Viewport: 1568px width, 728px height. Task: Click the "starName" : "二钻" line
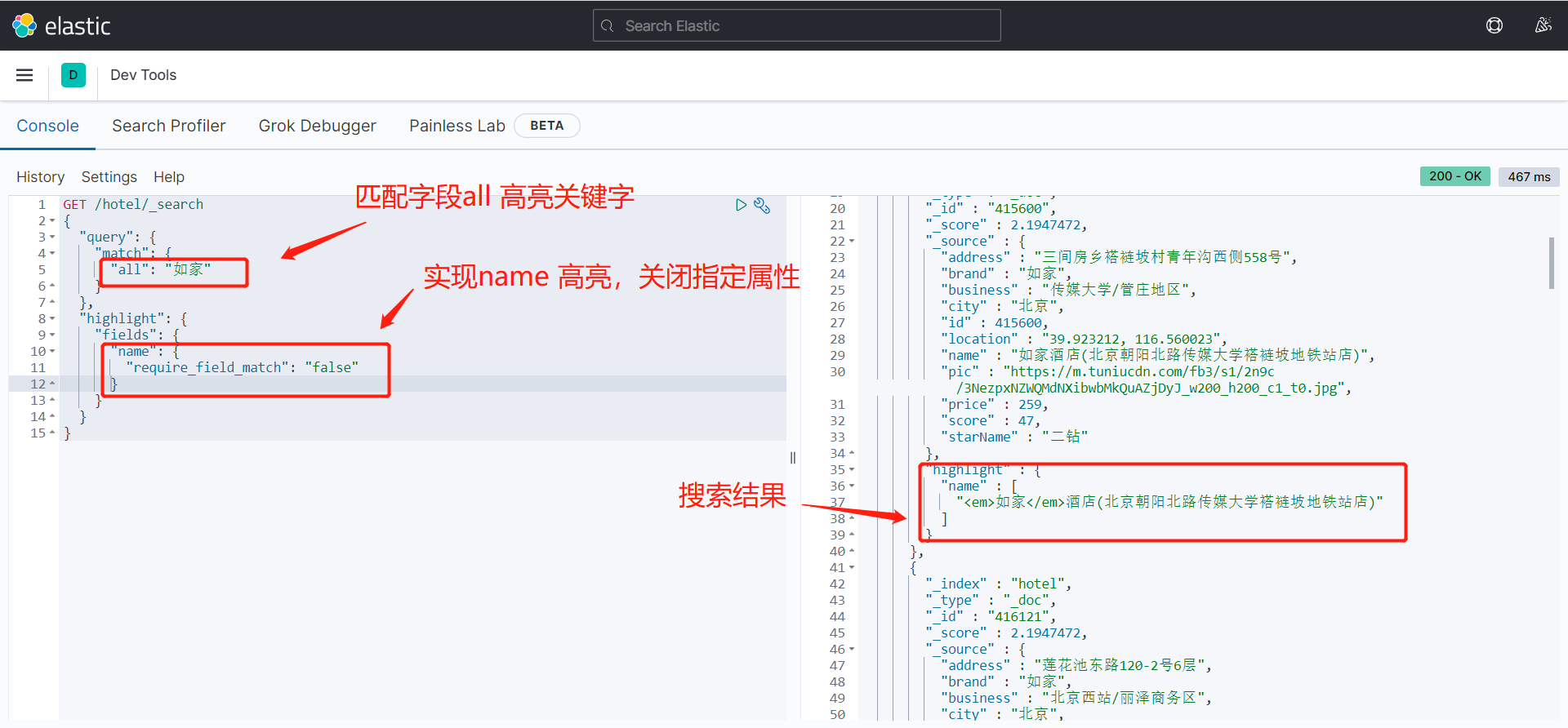point(1014,437)
